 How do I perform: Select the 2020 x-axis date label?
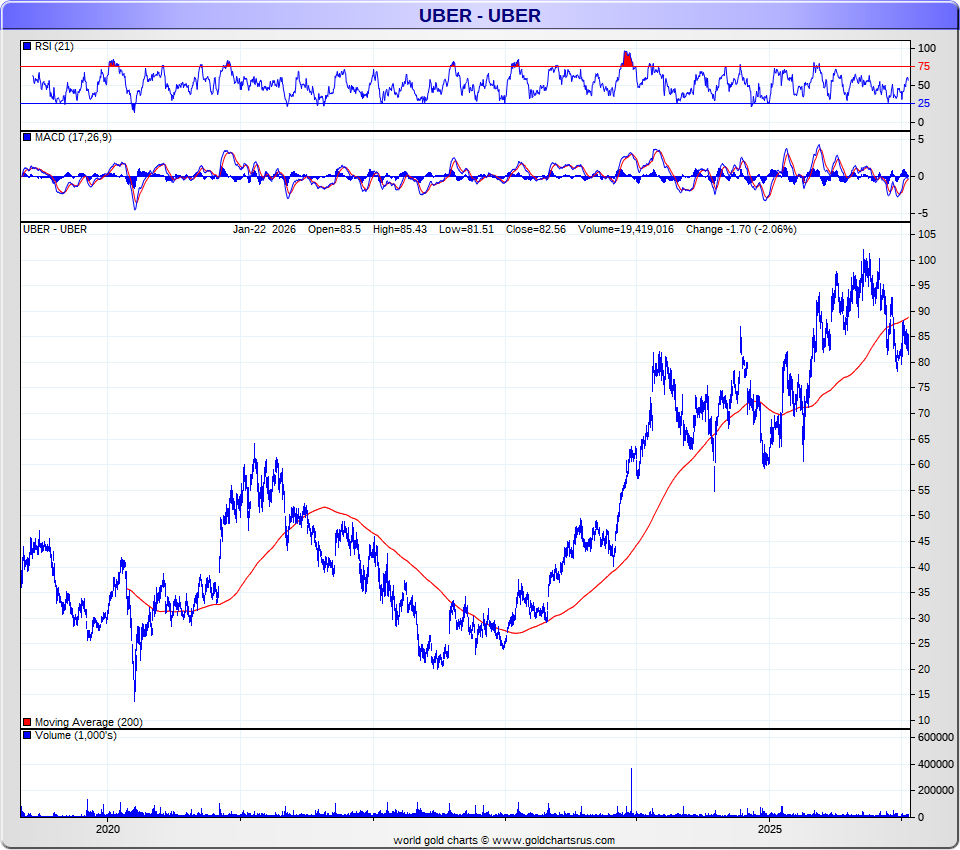click(108, 829)
